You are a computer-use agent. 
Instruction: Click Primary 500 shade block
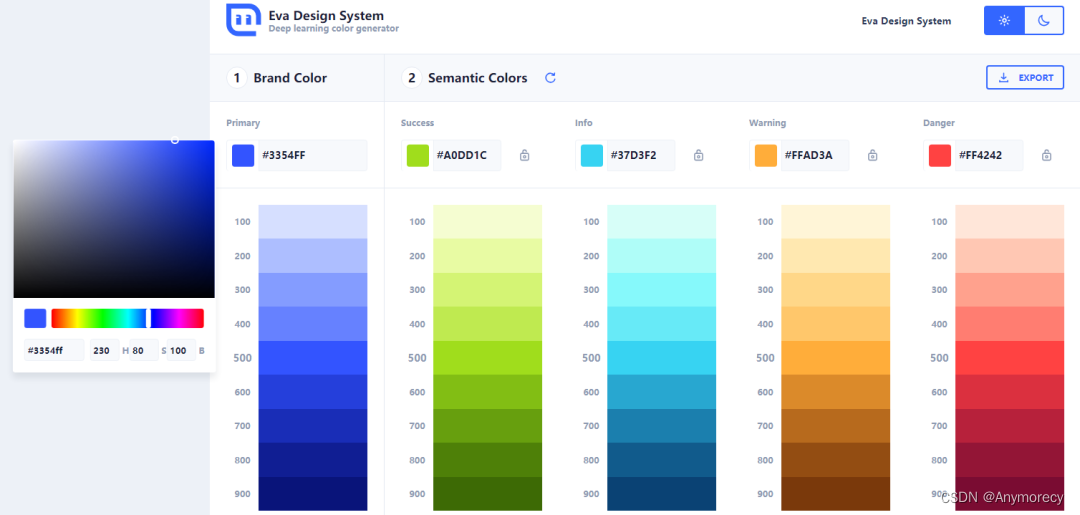coord(313,358)
